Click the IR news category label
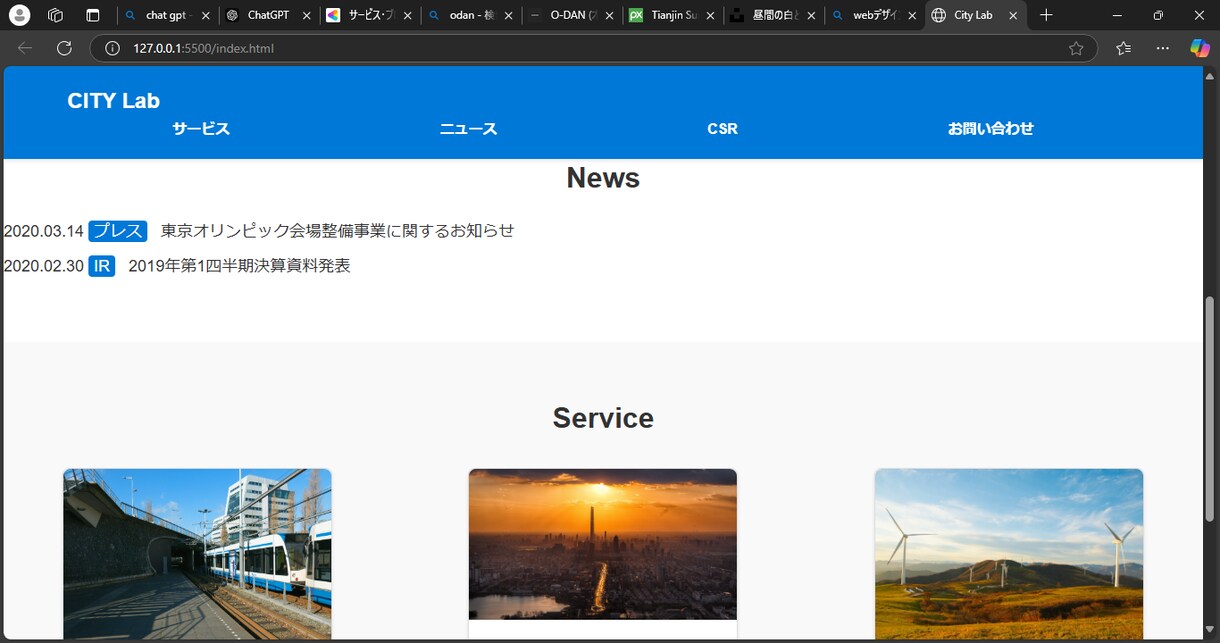The width and height of the screenshot is (1220, 643). point(101,266)
